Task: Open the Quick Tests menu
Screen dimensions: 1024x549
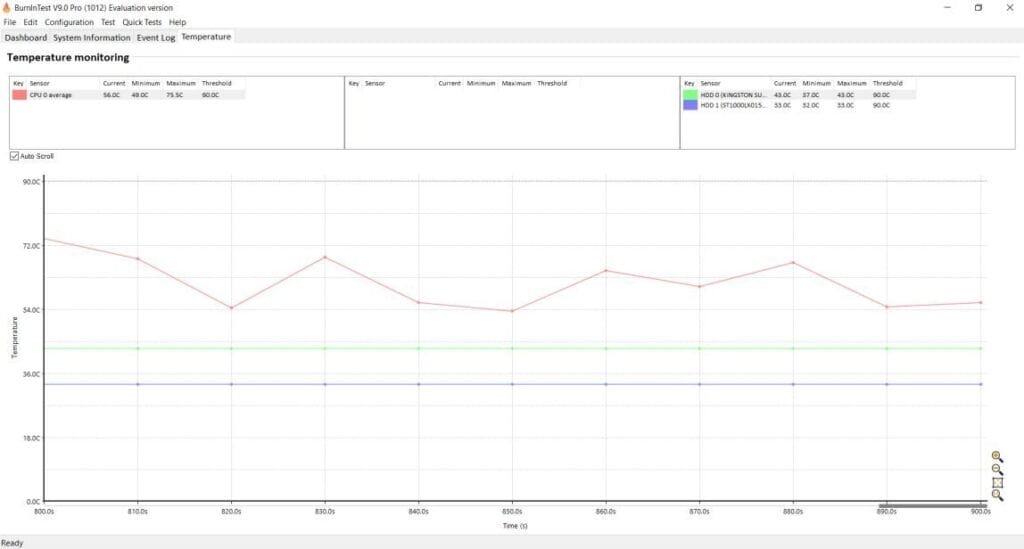Action: click(143, 22)
